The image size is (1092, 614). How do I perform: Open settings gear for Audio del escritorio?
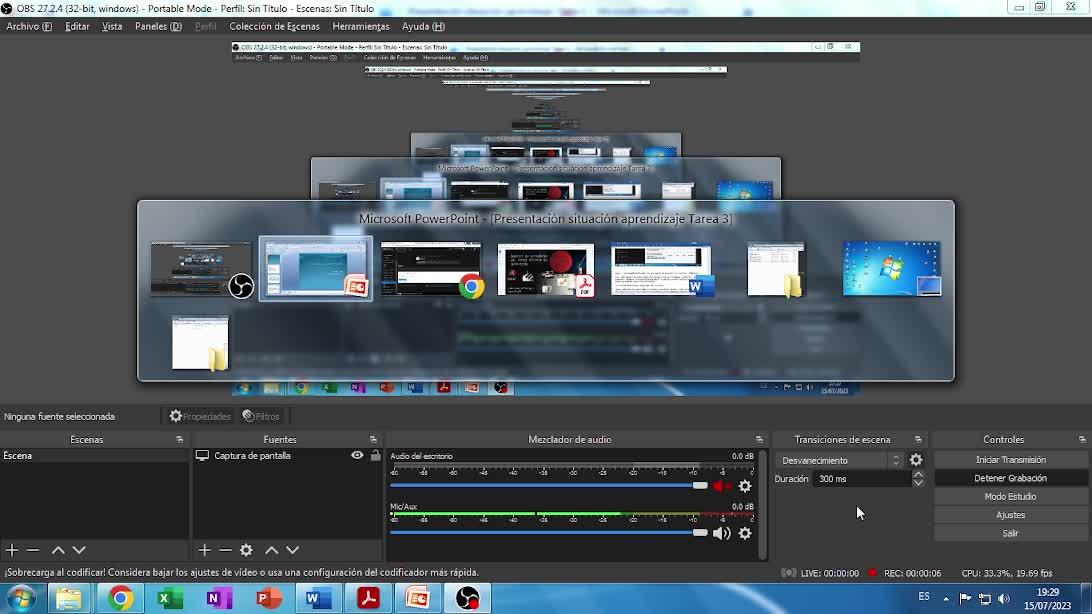point(744,486)
